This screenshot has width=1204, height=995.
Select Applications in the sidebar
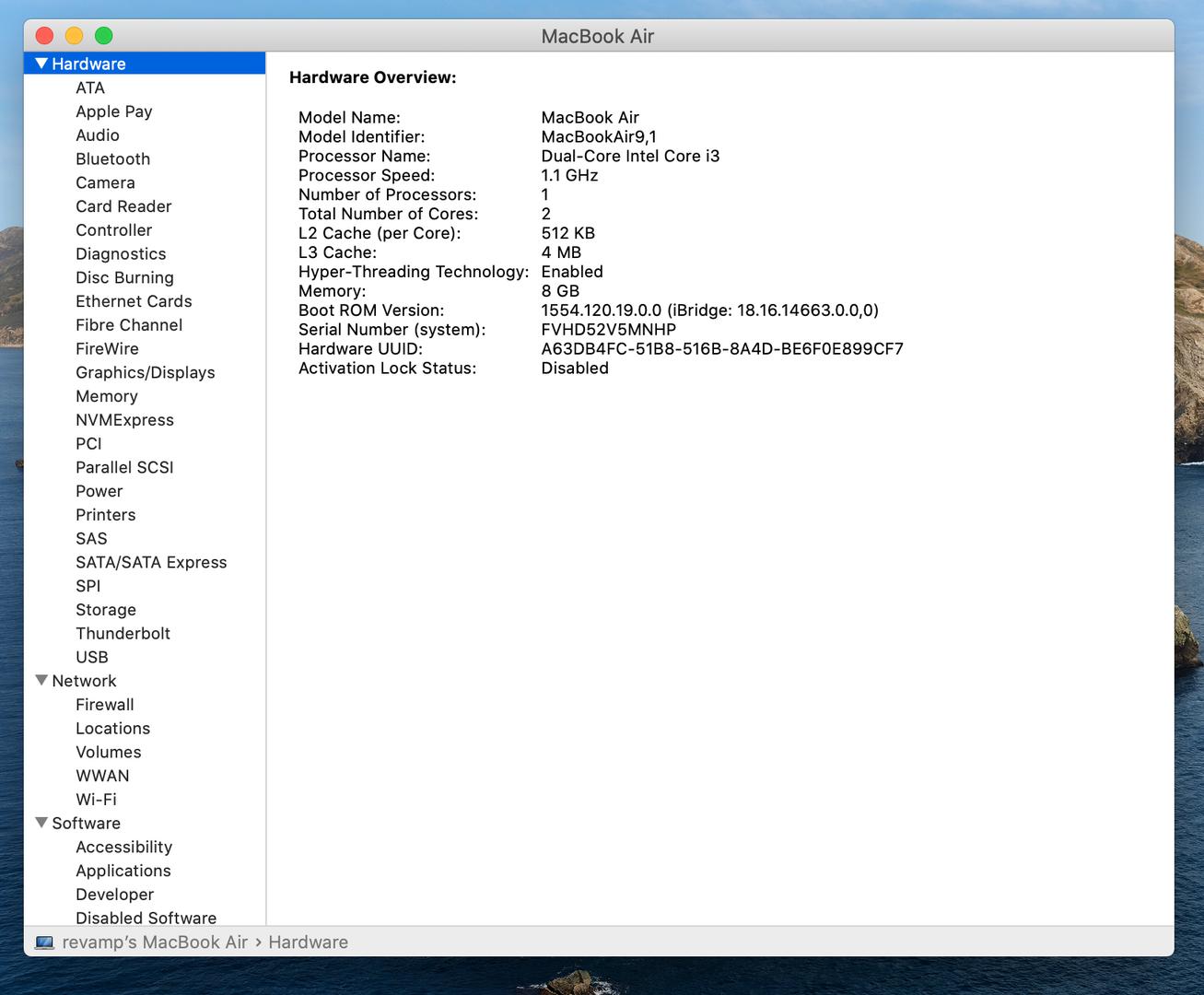(x=123, y=871)
